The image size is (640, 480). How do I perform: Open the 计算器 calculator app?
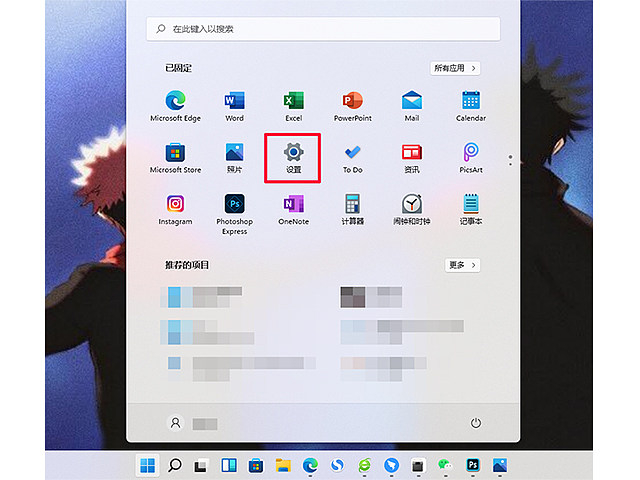click(353, 209)
